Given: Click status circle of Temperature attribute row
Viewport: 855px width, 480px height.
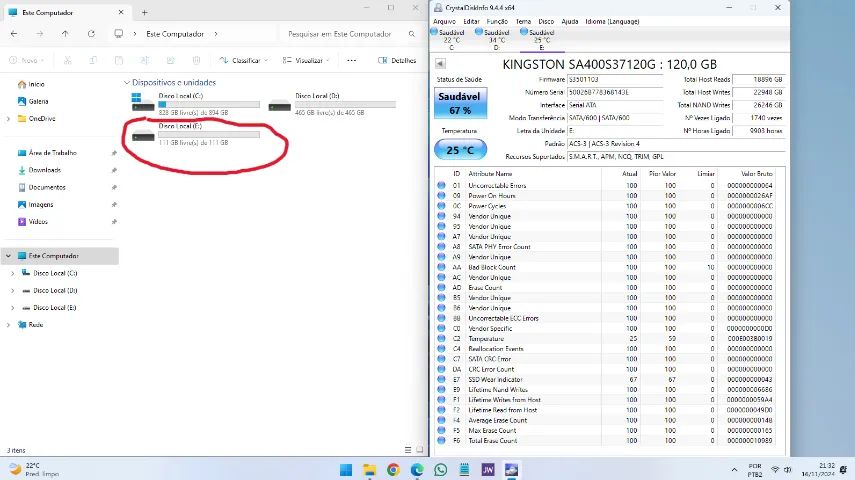Looking at the screenshot, I should tap(441, 338).
